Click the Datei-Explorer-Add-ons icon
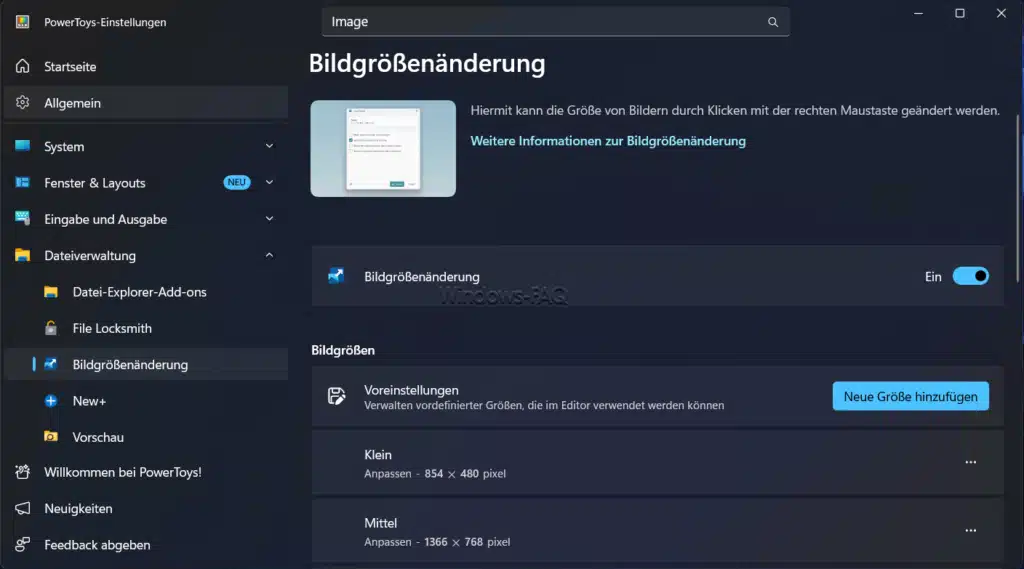 click(51, 291)
